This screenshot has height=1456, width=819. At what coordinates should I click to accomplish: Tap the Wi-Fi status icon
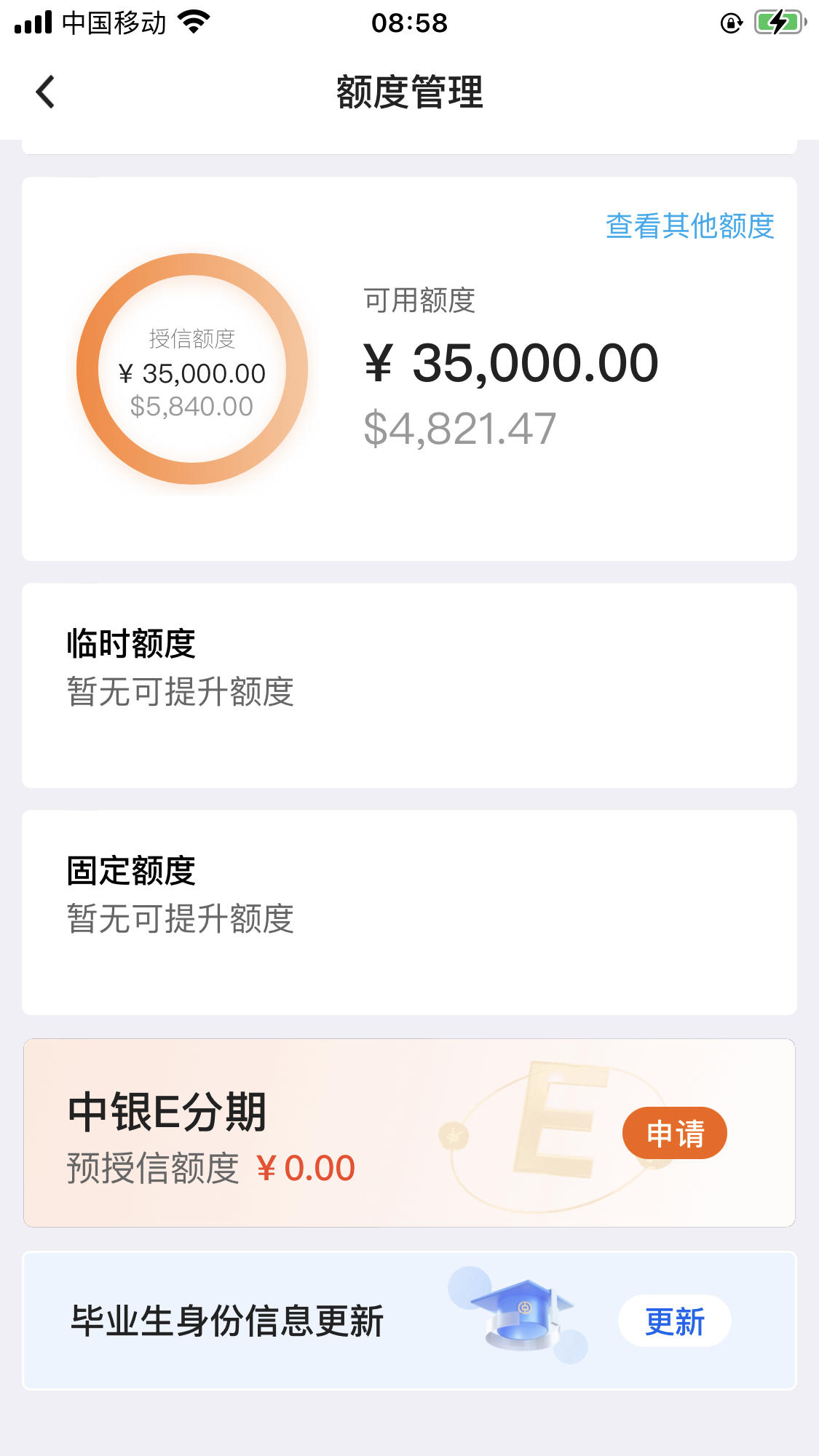click(x=194, y=23)
